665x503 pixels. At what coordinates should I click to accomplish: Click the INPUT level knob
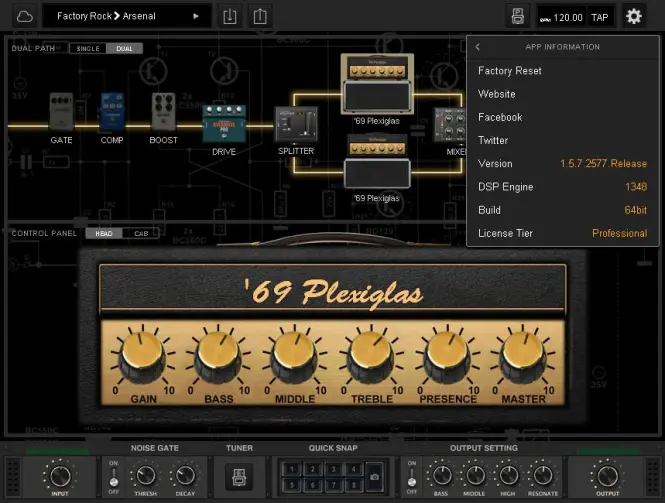(x=60, y=475)
